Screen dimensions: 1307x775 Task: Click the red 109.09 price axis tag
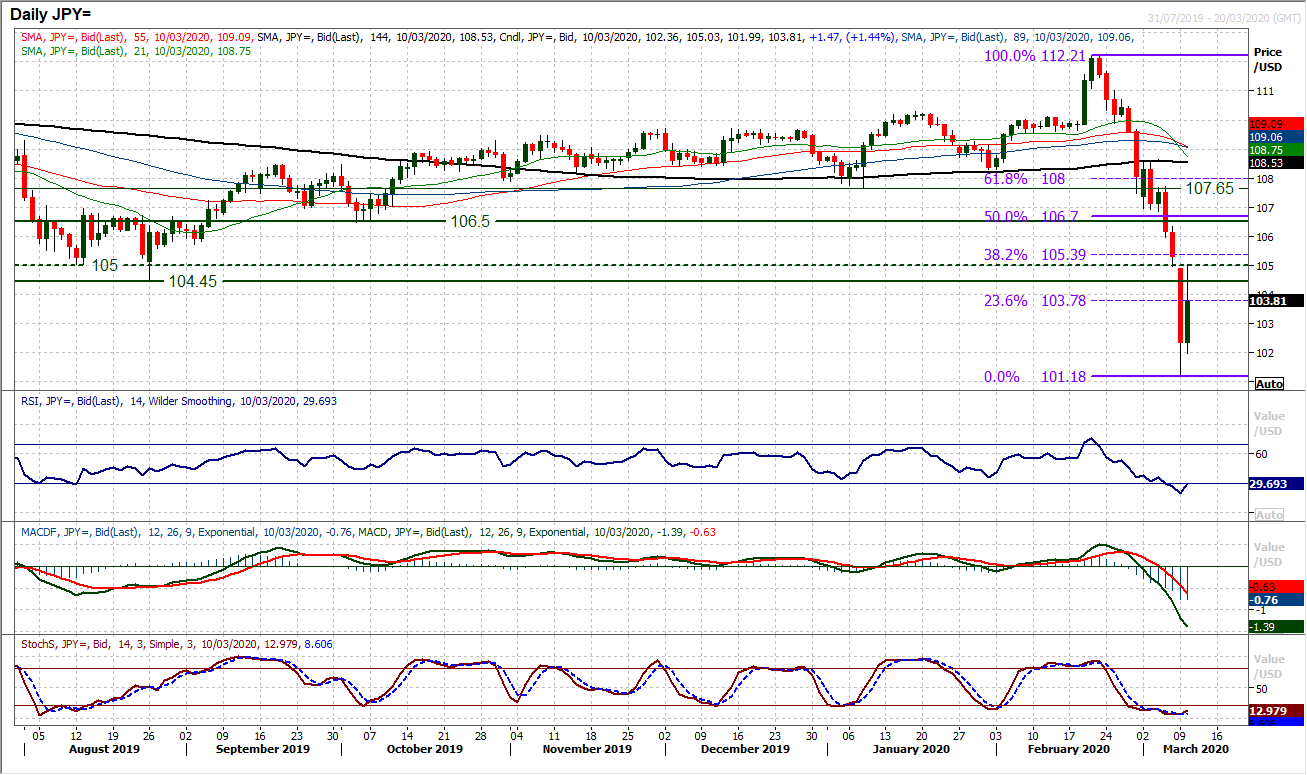1277,124
